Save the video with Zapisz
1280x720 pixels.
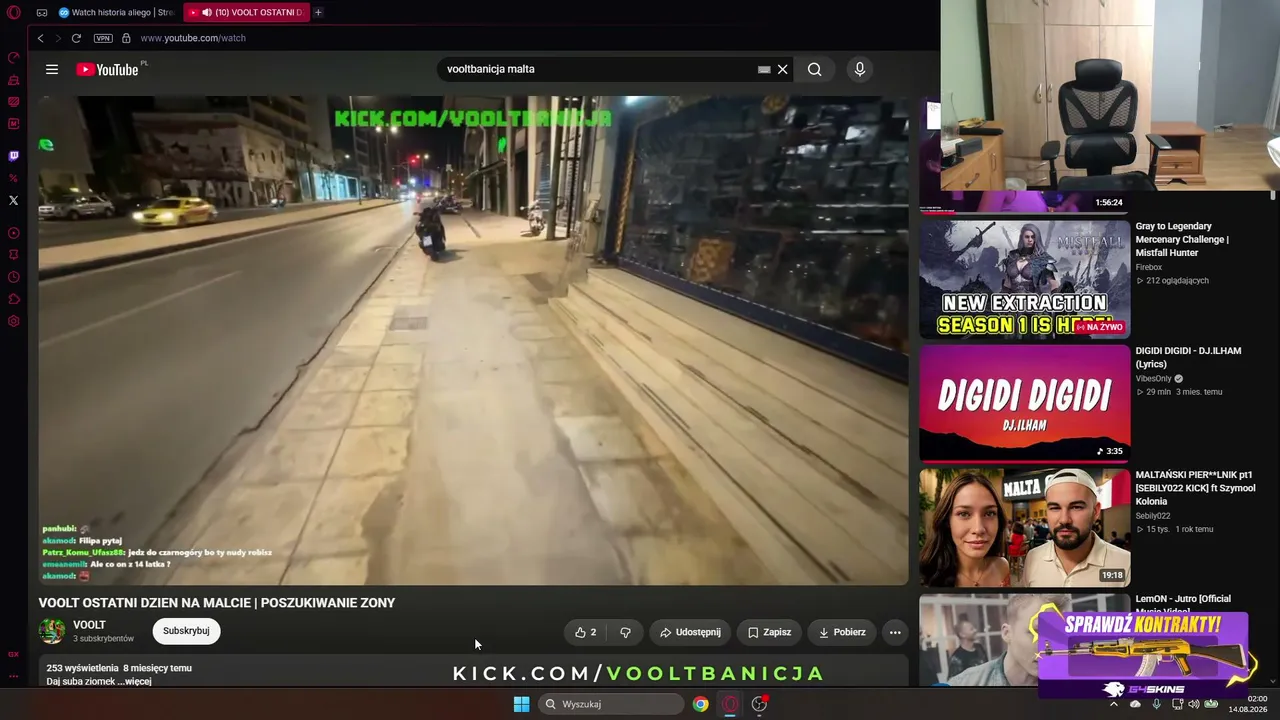point(769,632)
